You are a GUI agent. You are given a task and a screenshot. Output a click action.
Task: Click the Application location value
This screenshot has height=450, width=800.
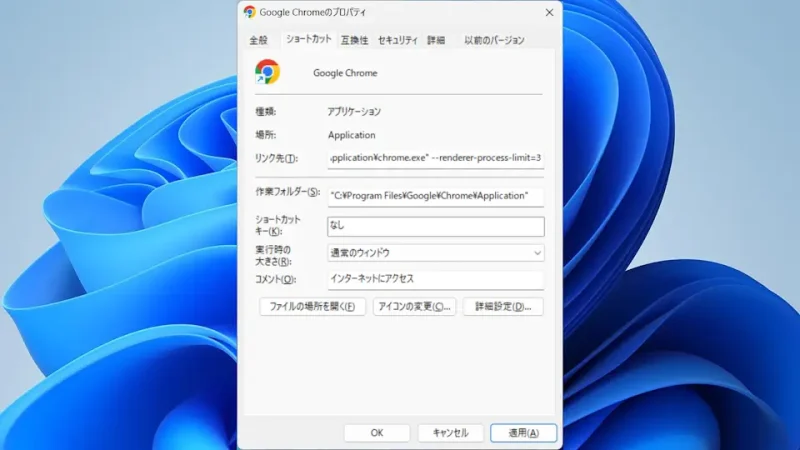point(352,135)
